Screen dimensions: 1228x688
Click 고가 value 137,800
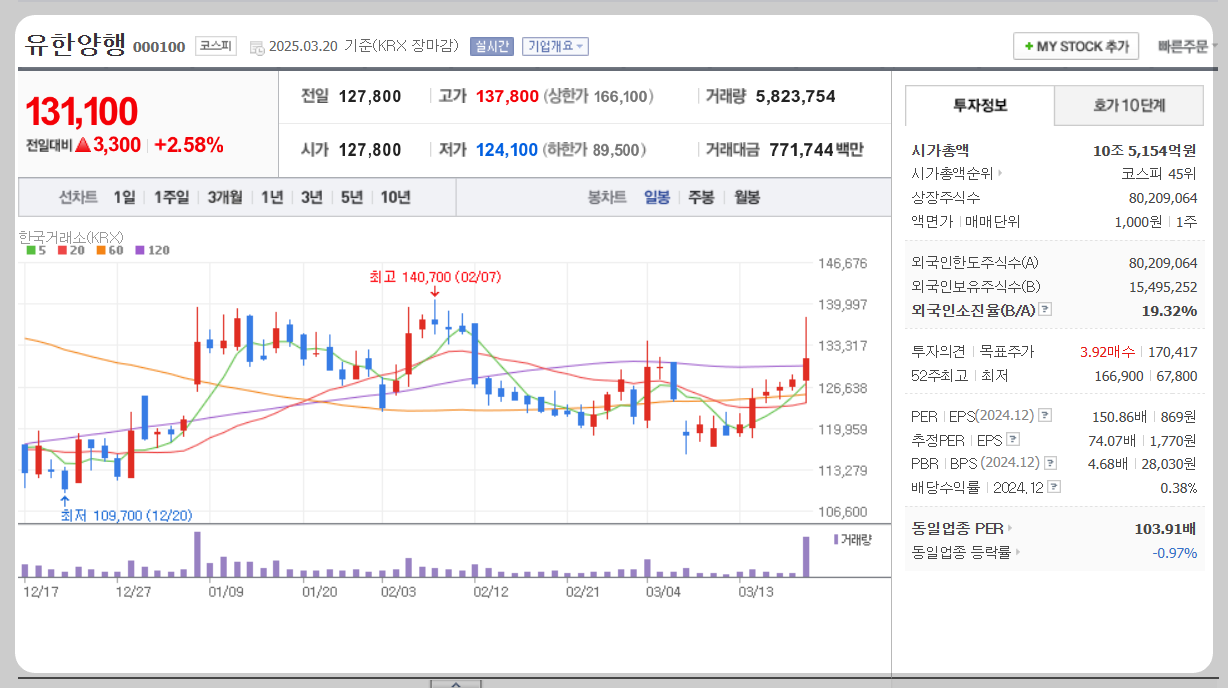click(507, 96)
